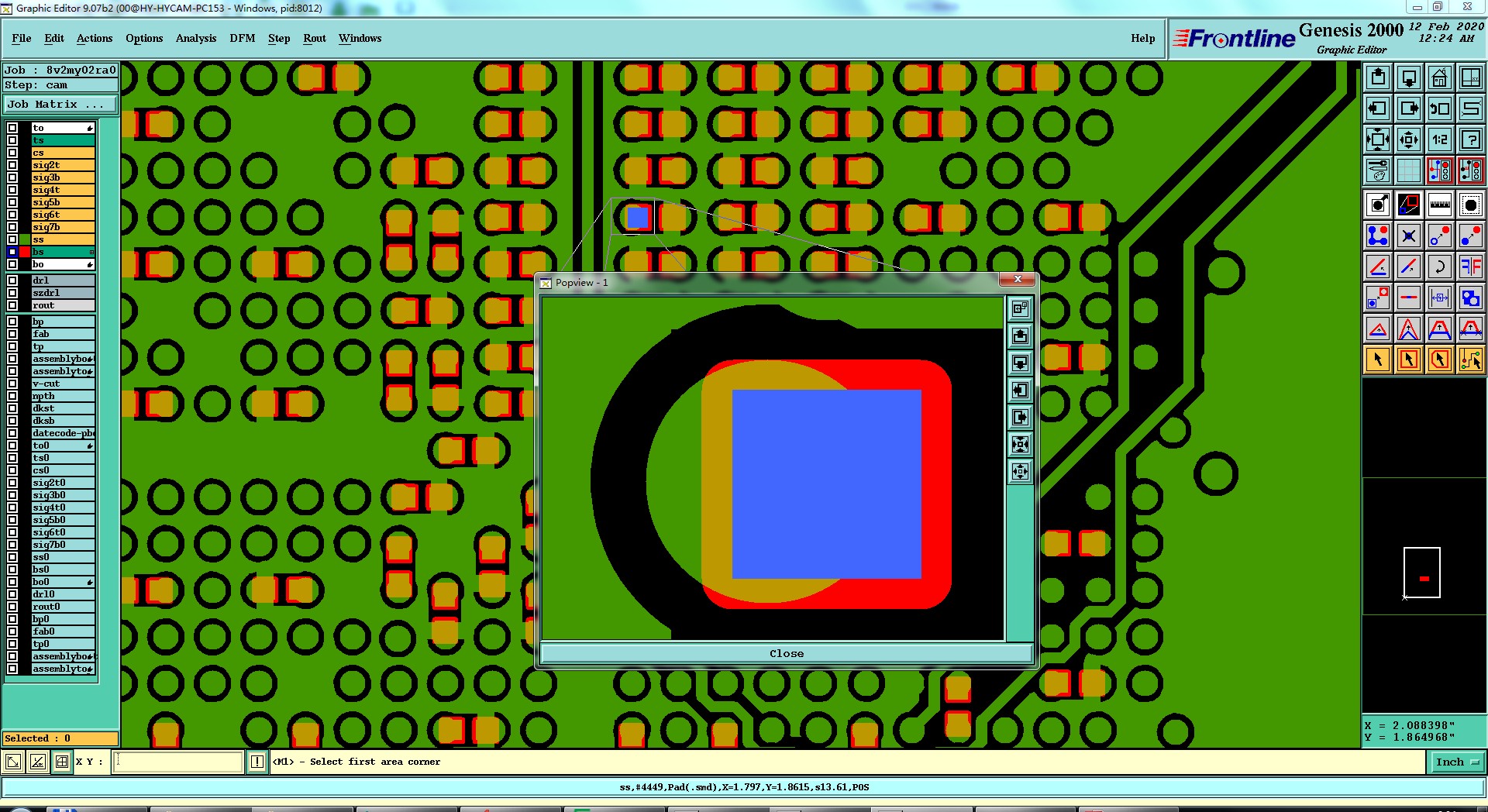1488x812 pixels.
Task: Click the Popview top linked-windows icon
Action: 1020,308
